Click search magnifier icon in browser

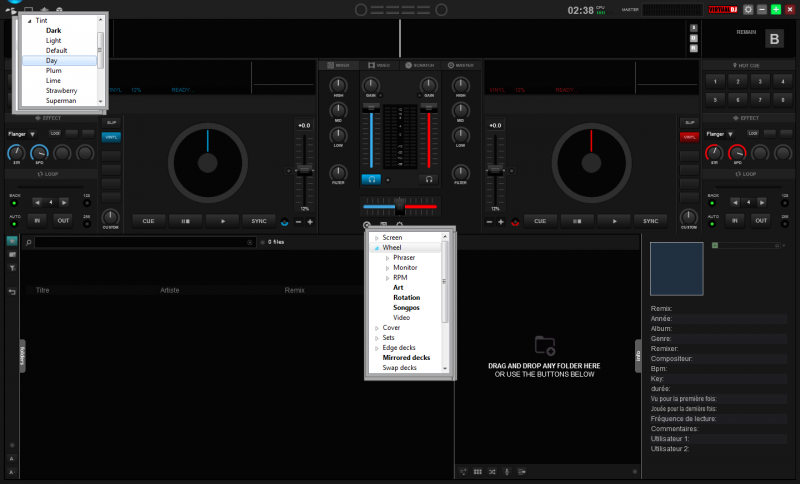click(x=30, y=242)
